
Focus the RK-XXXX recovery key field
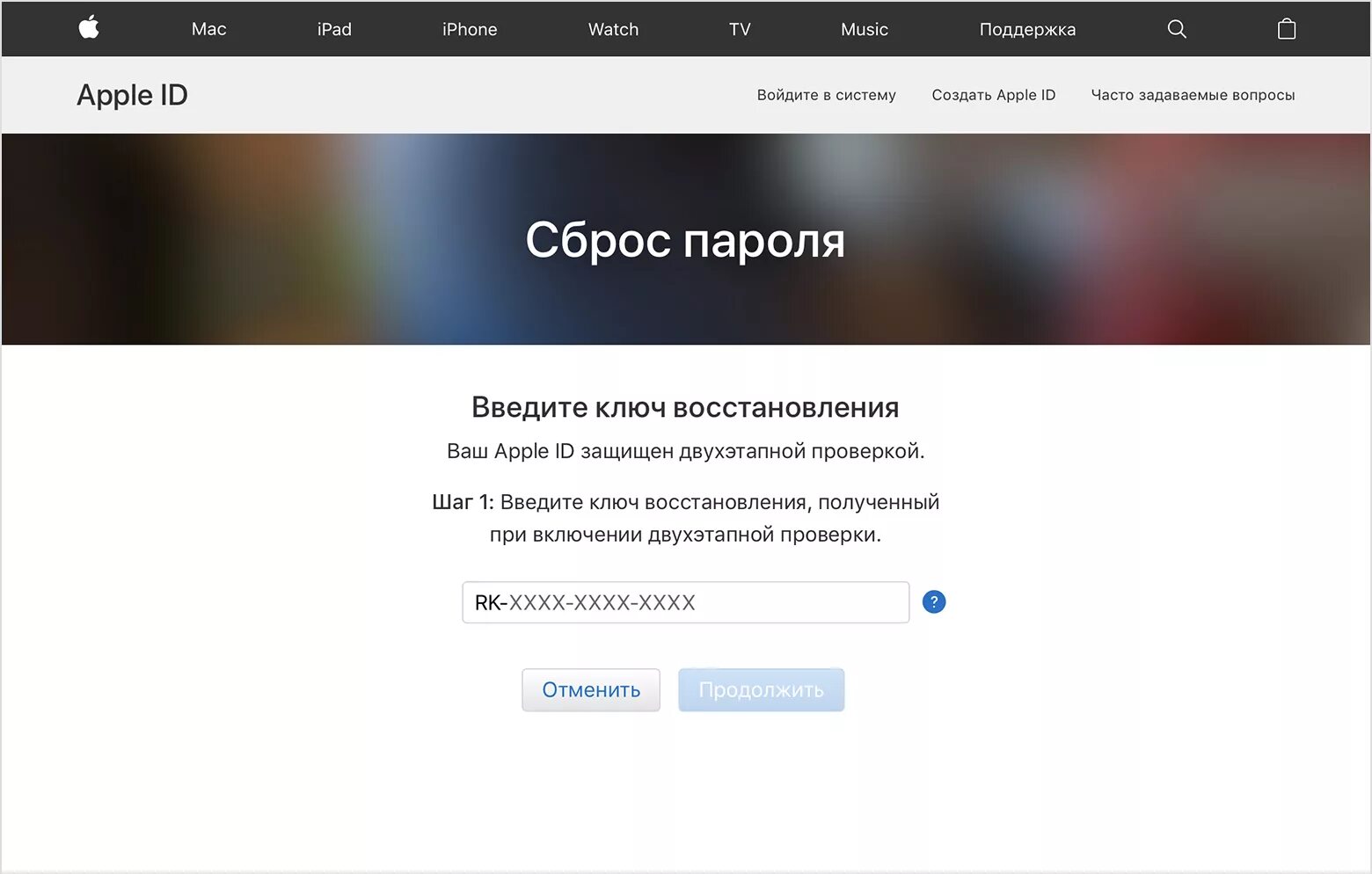click(x=686, y=602)
